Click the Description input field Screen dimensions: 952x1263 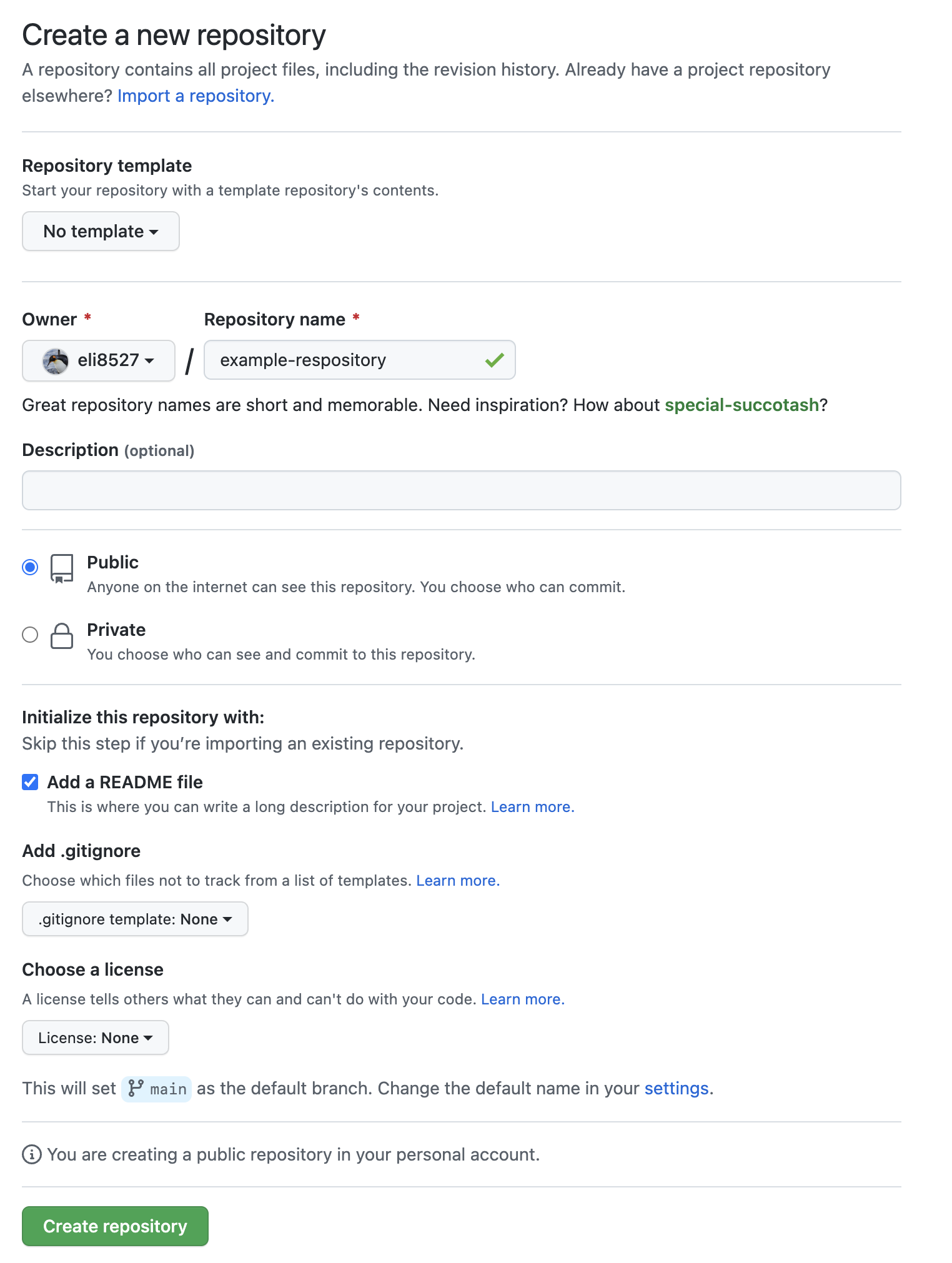click(461, 490)
